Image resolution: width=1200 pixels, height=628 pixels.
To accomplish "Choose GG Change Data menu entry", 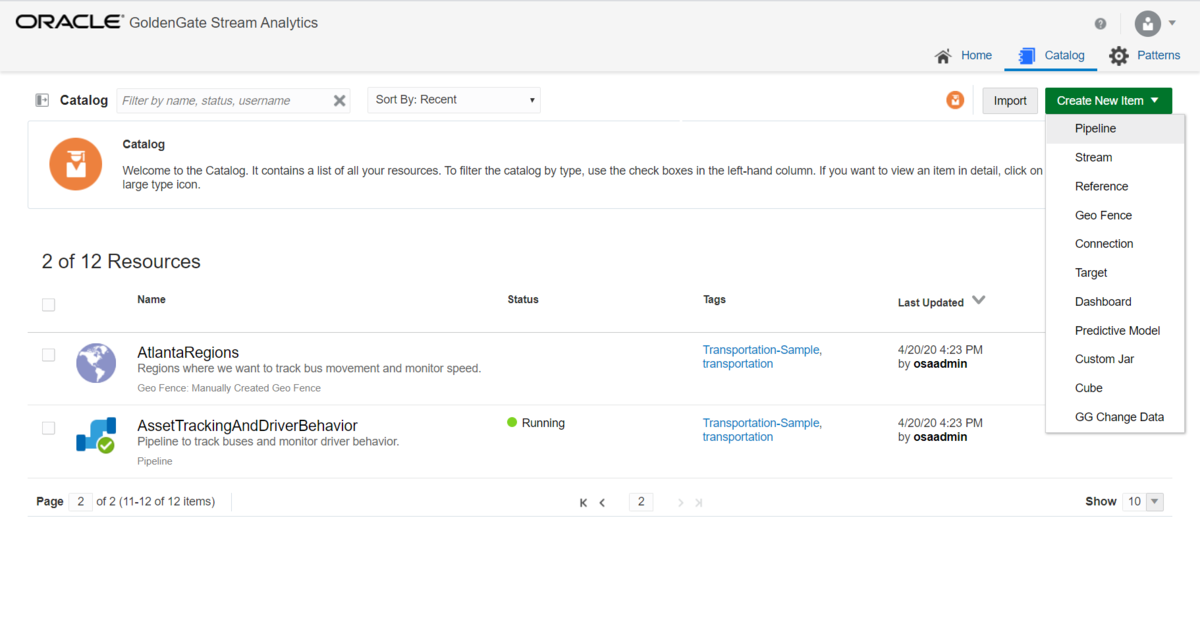I will click(x=1115, y=417).
